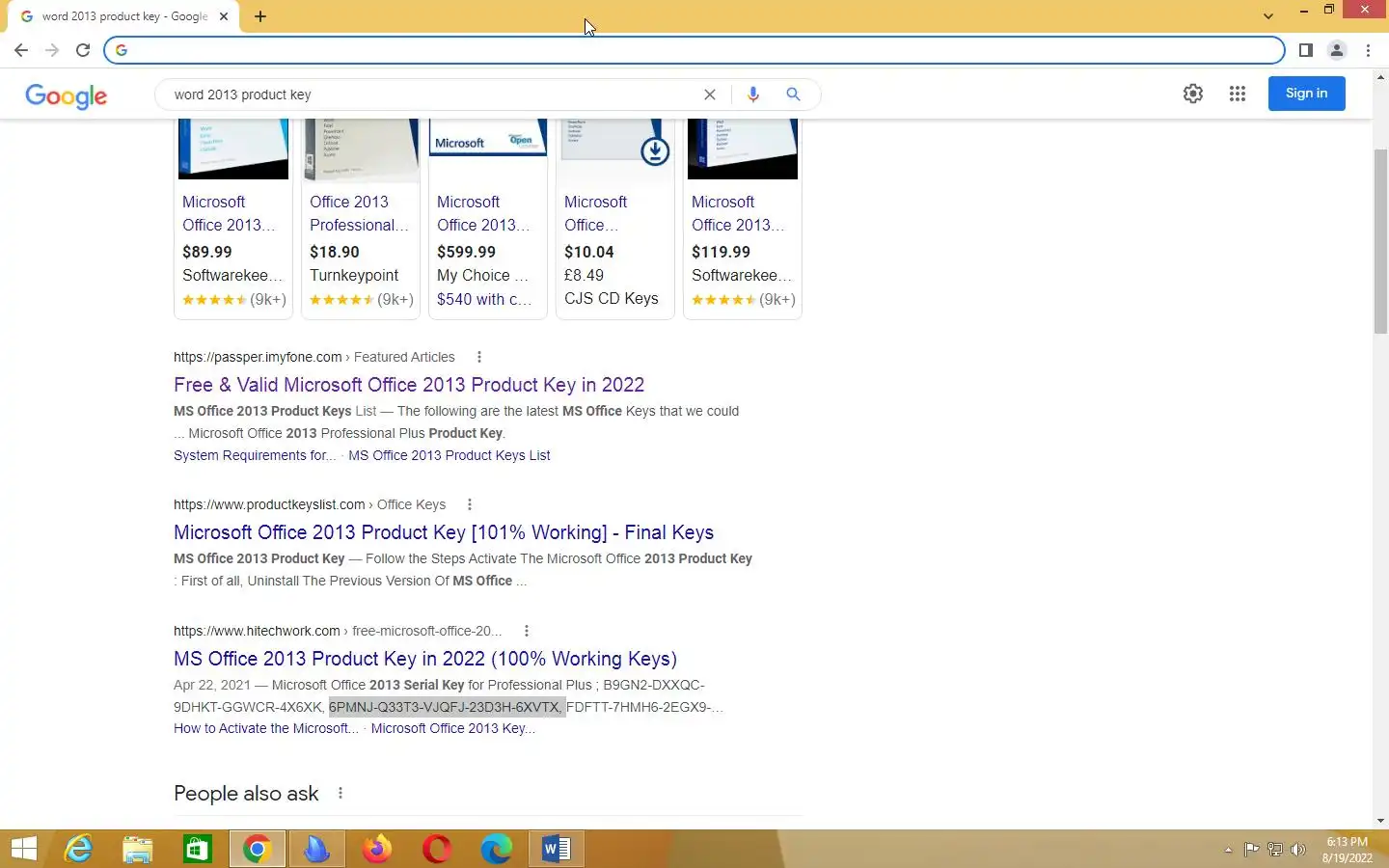Open the network tray icon
Viewport: 1389px width, 868px height.
[x=1274, y=850]
